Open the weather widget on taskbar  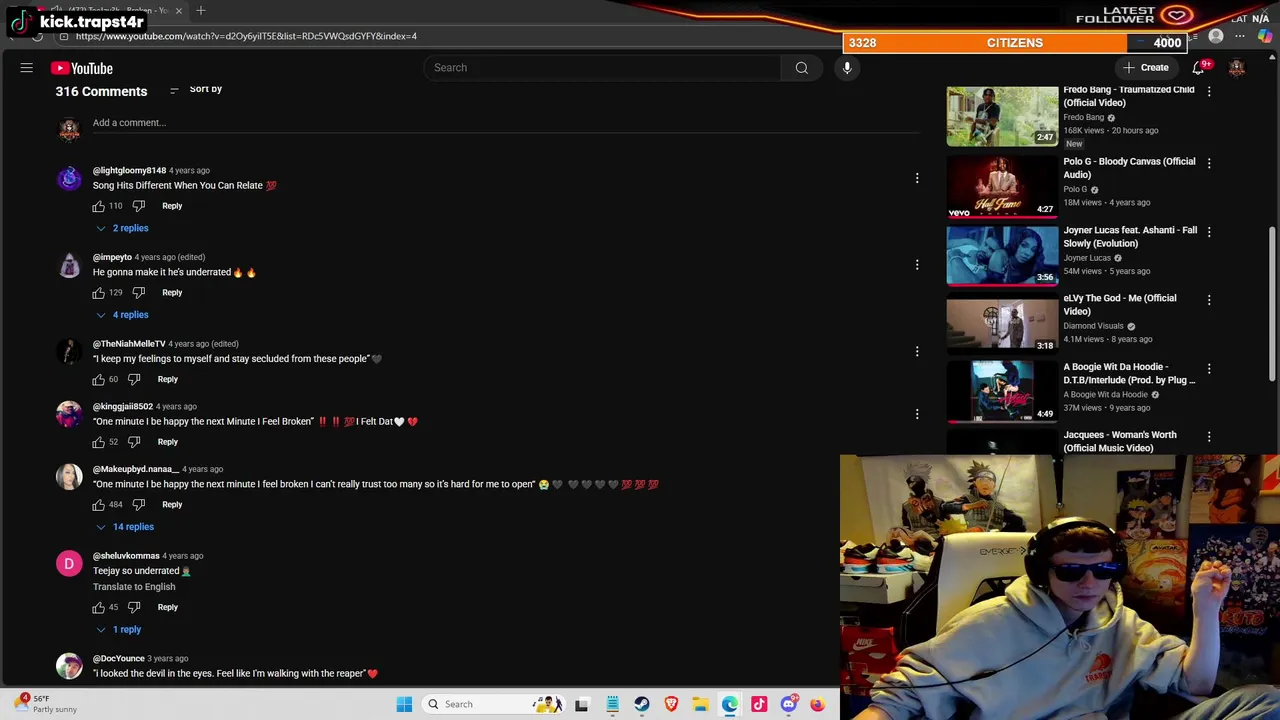click(45, 704)
